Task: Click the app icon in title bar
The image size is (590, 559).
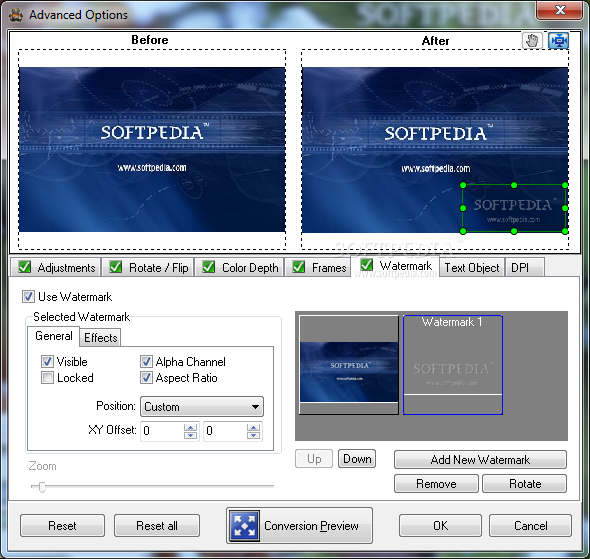Action: tap(15, 15)
